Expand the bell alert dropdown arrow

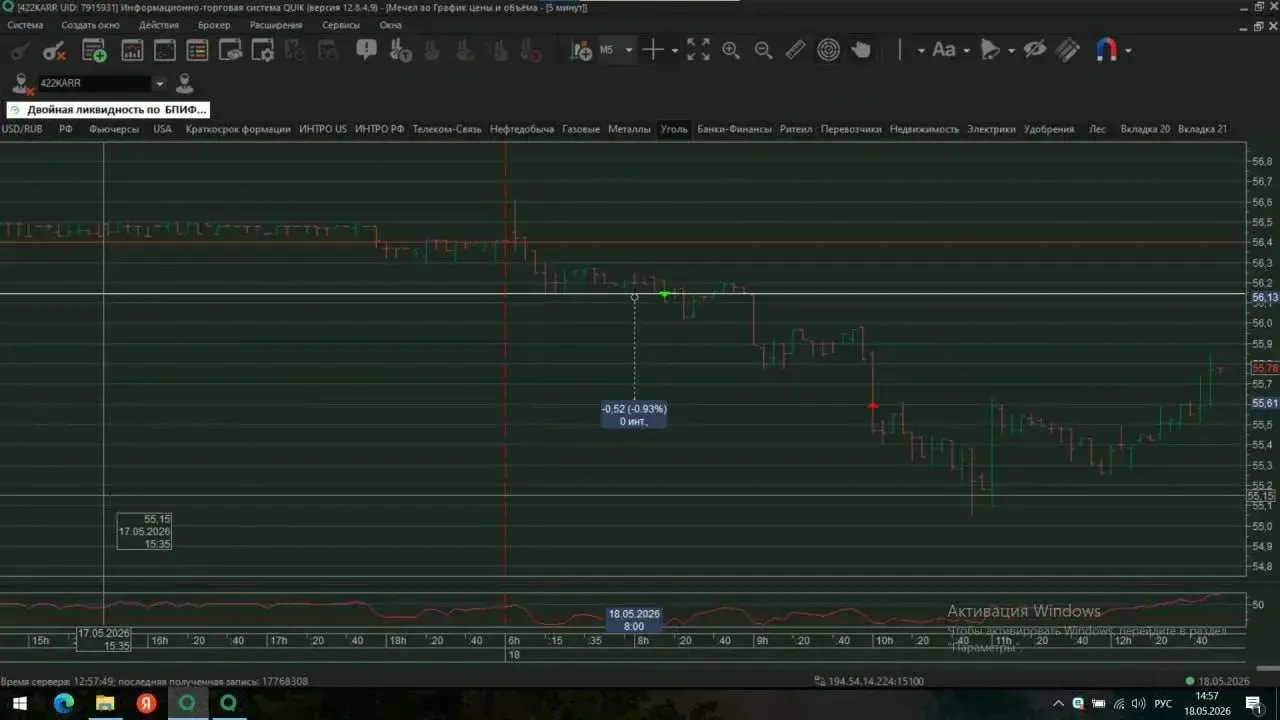(x=1011, y=51)
